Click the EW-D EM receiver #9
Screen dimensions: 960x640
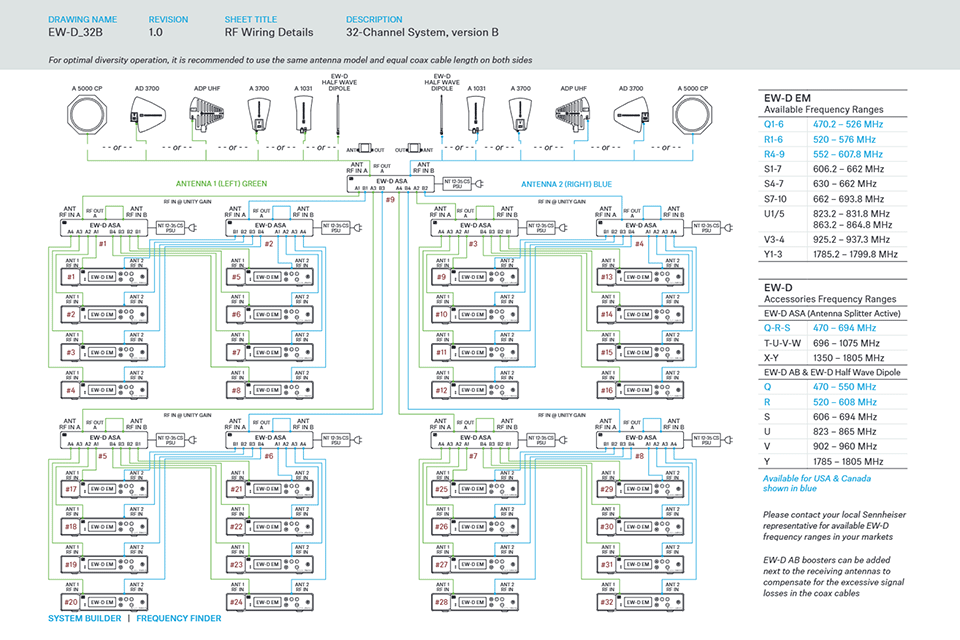475,277
